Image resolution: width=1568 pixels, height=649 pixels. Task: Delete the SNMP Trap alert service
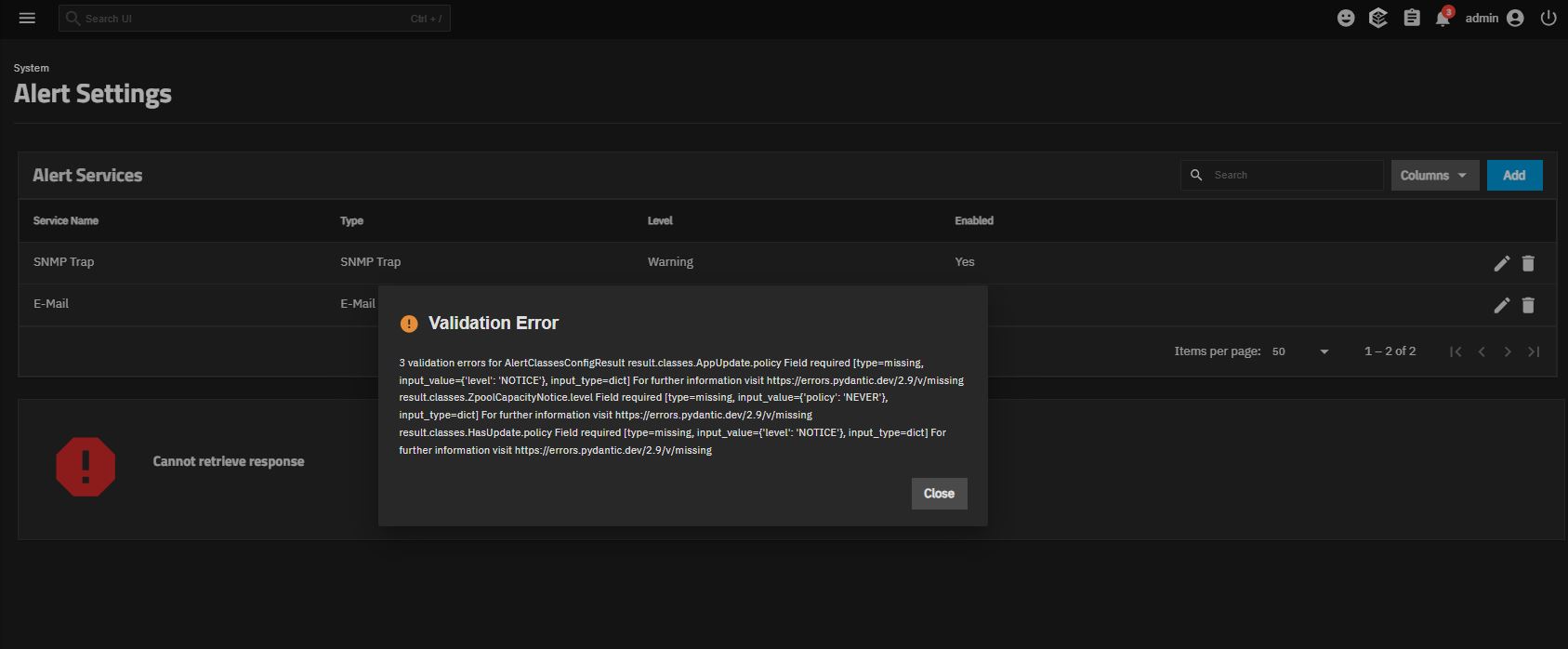point(1528,263)
